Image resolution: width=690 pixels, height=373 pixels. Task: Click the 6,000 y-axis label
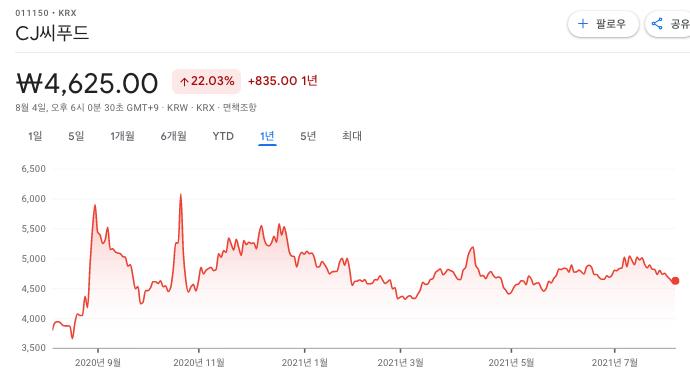point(33,199)
